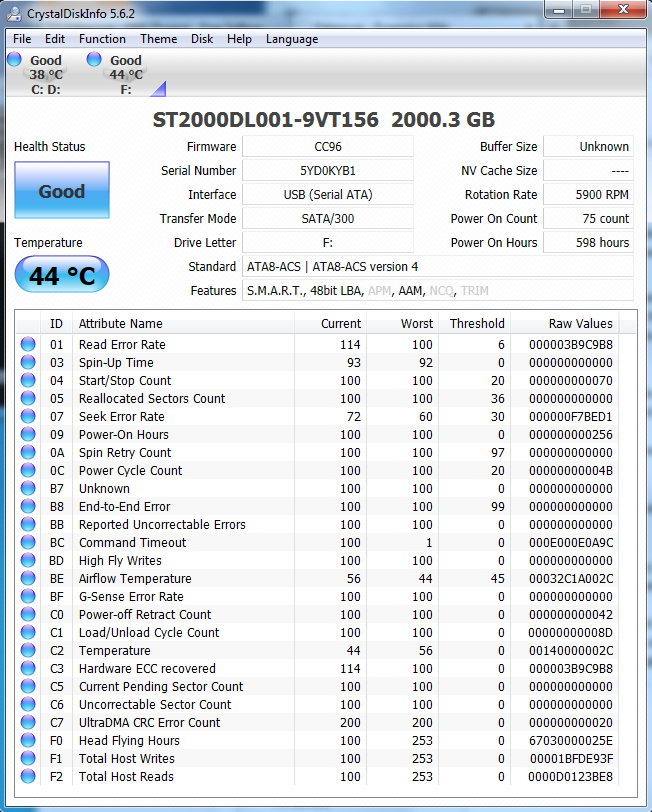The image size is (652, 812).
Task: Click the Interface field USB (Serial ATA)
Action: pyautogui.click(x=328, y=195)
